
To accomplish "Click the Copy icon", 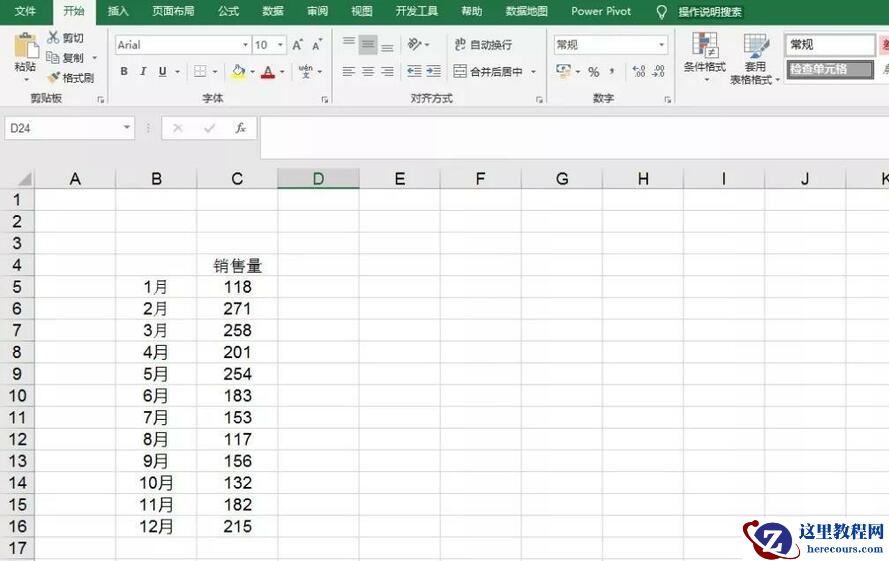I will tap(53, 57).
